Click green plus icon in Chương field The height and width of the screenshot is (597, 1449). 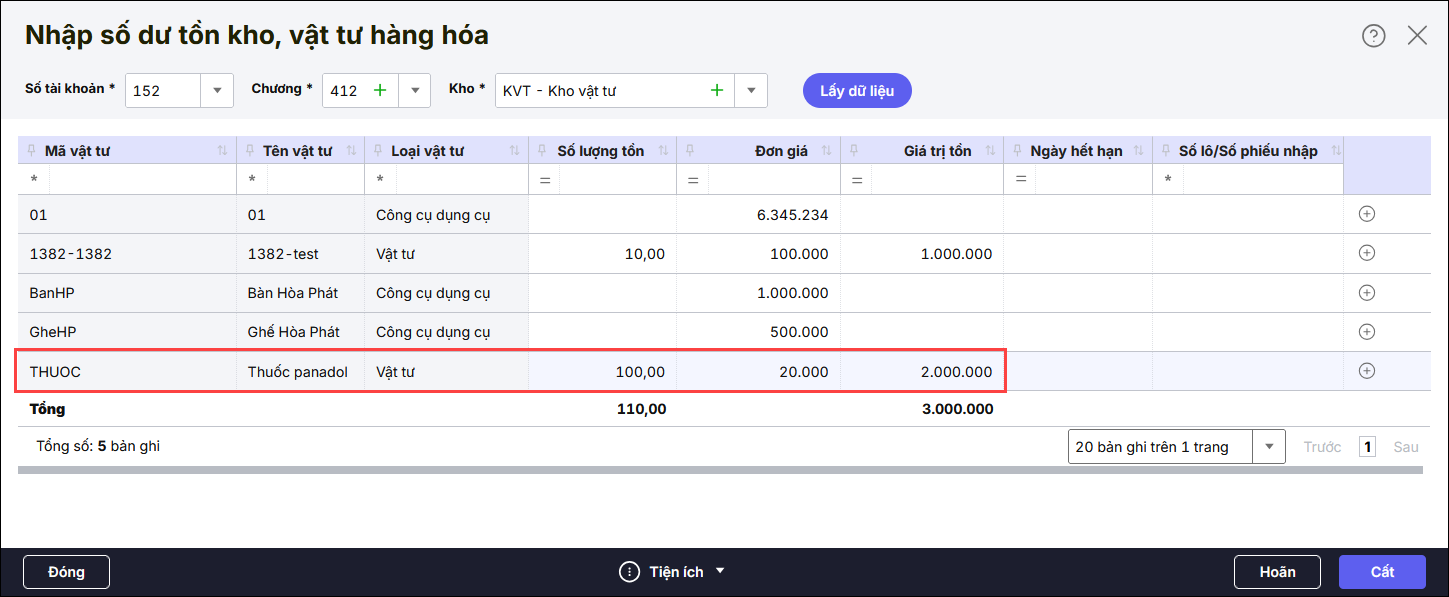point(380,90)
